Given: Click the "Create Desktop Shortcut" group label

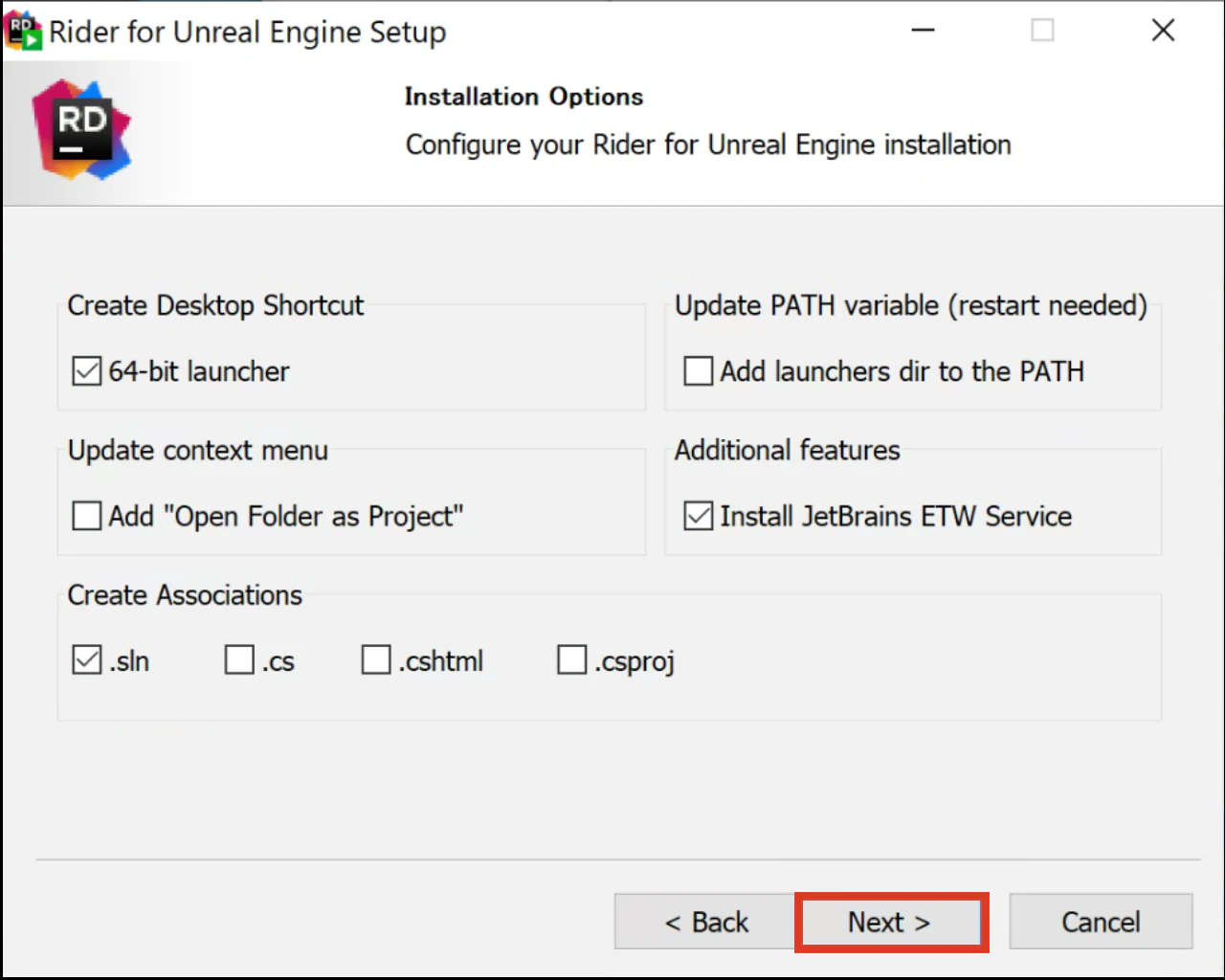Looking at the screenshot, I should 215,305.
